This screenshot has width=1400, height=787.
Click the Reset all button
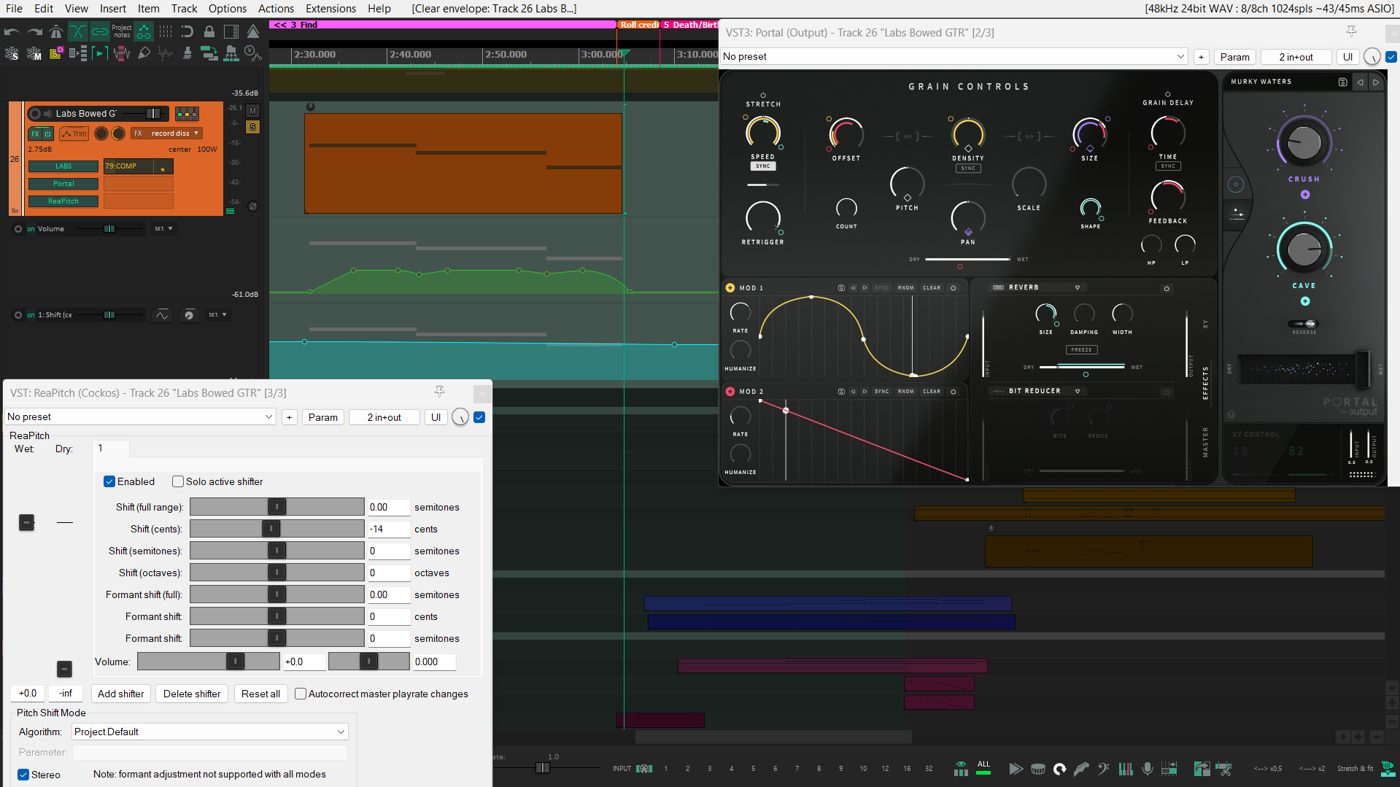[x=261, y=693]
